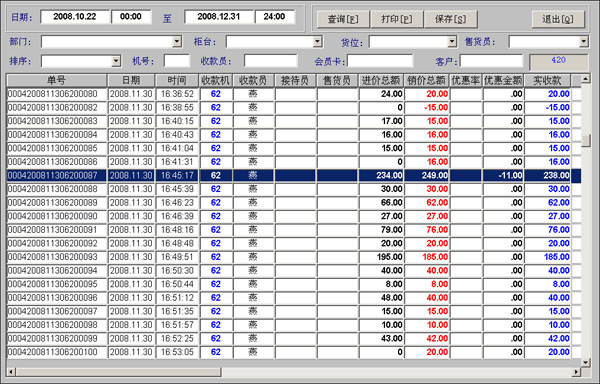Open the 售货员 salesperson dropdown

583,41
